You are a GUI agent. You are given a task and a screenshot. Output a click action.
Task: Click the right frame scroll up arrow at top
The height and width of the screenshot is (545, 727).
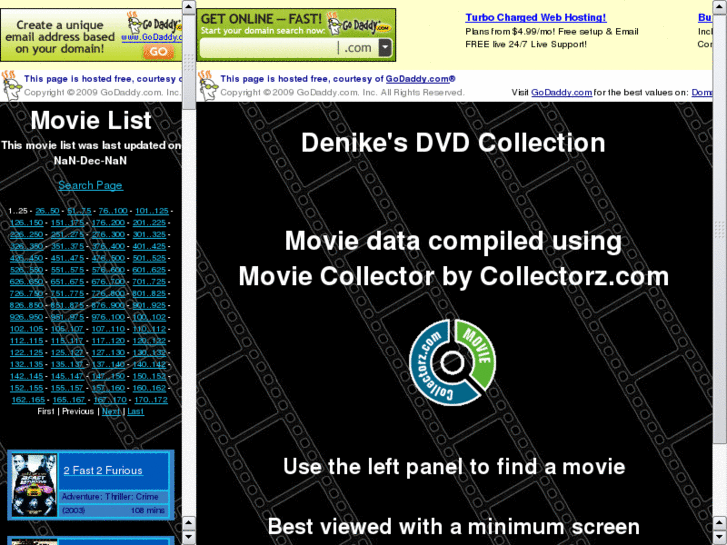(x=720, y=7)
